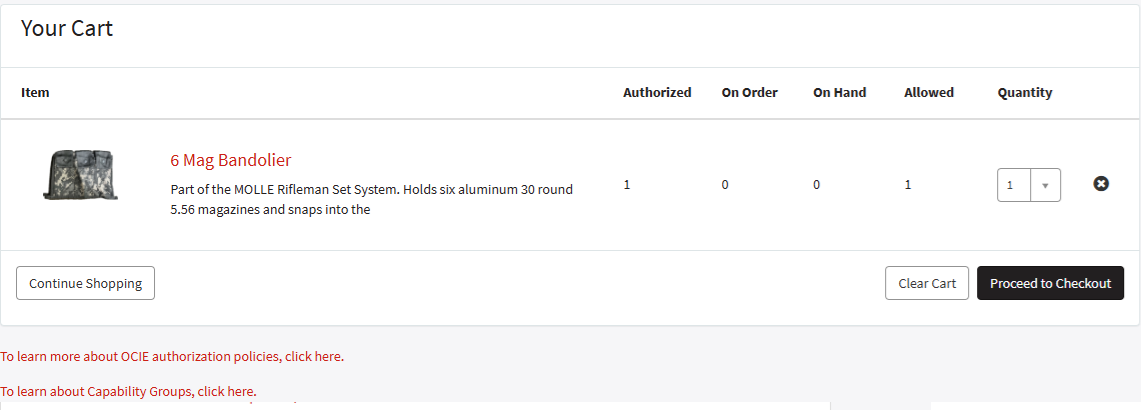This screenshot has width=1141, height=410.
Task: Open the Quantity dropdown arrow
Action: click(1045, 185)
